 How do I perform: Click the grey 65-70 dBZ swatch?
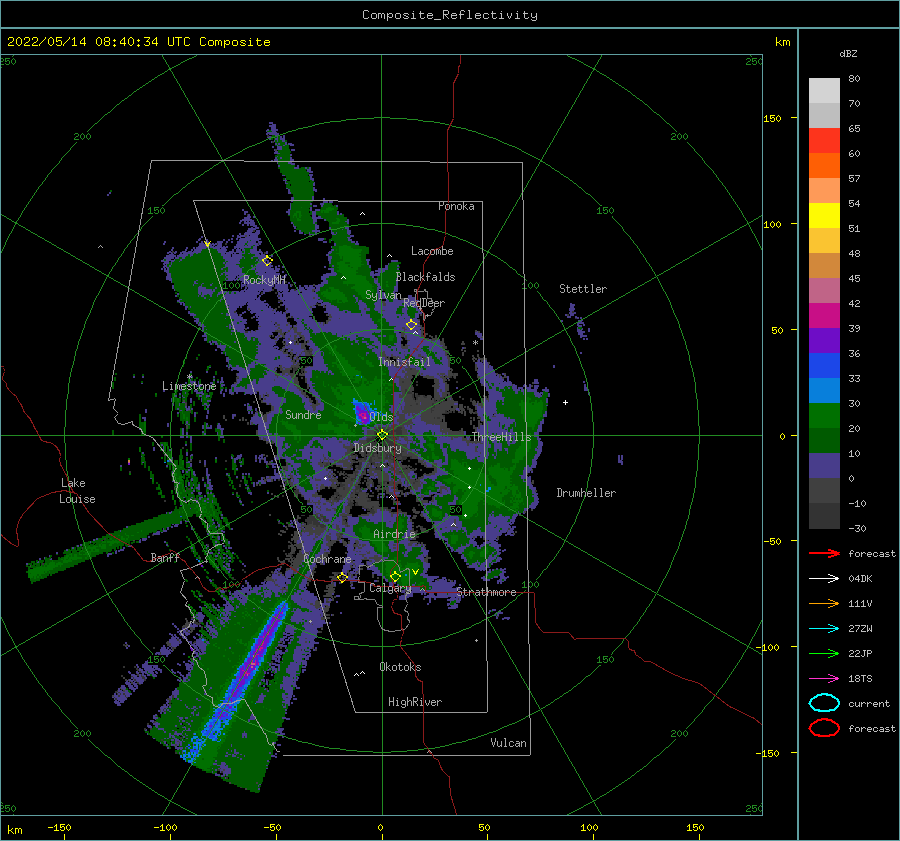(x=824, y=115)
